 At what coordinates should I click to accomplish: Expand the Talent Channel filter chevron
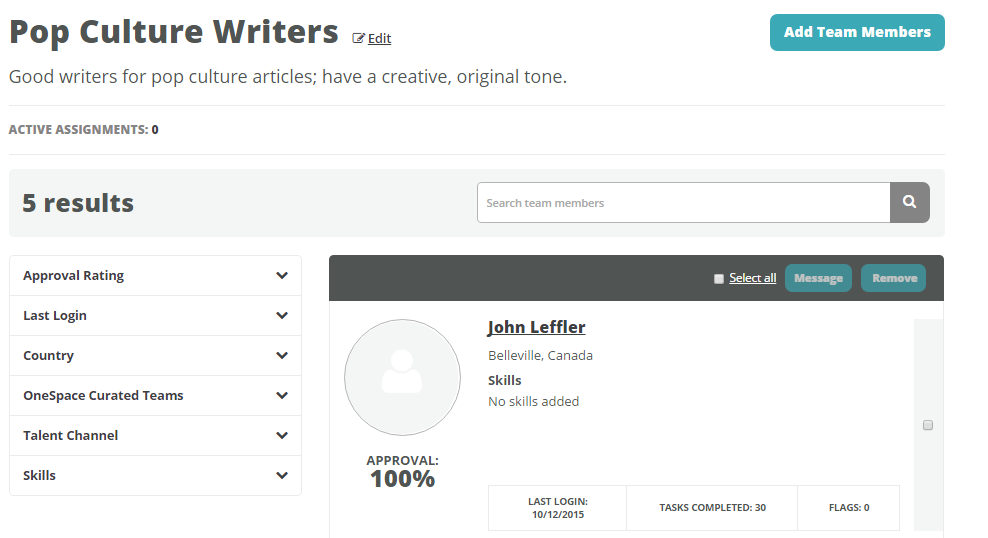282,435
